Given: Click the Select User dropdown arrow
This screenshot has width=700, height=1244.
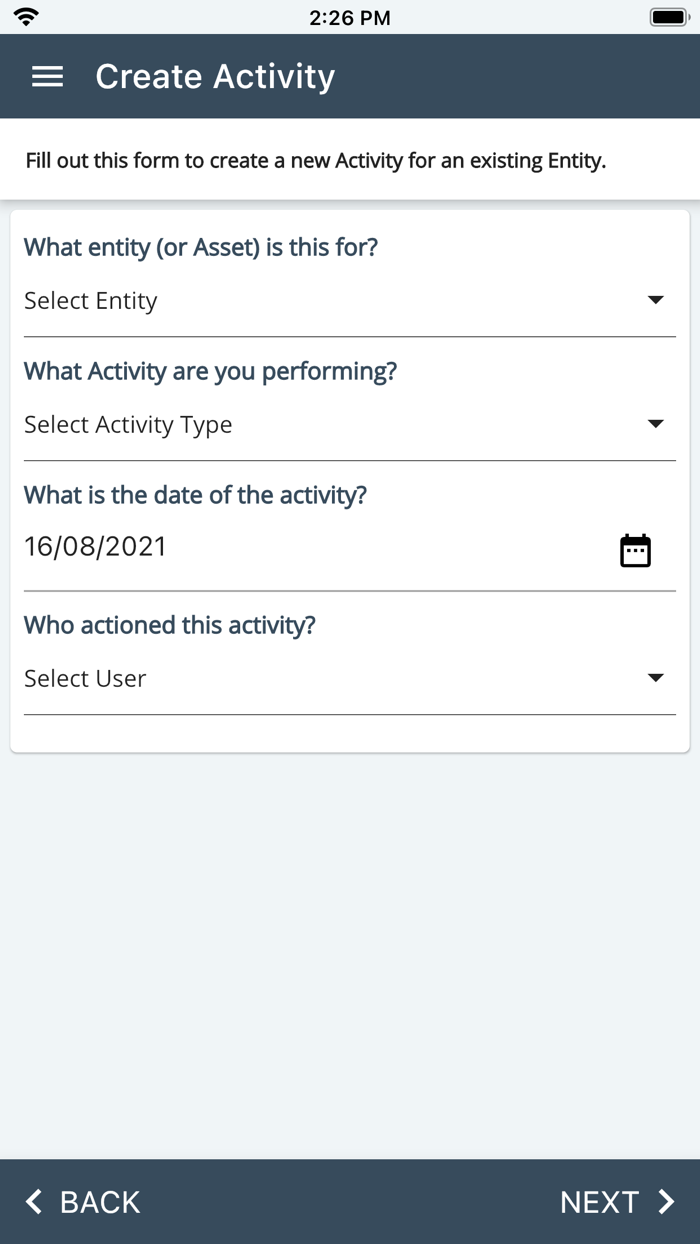Looking at the screenshot, I should click(655, 677).
